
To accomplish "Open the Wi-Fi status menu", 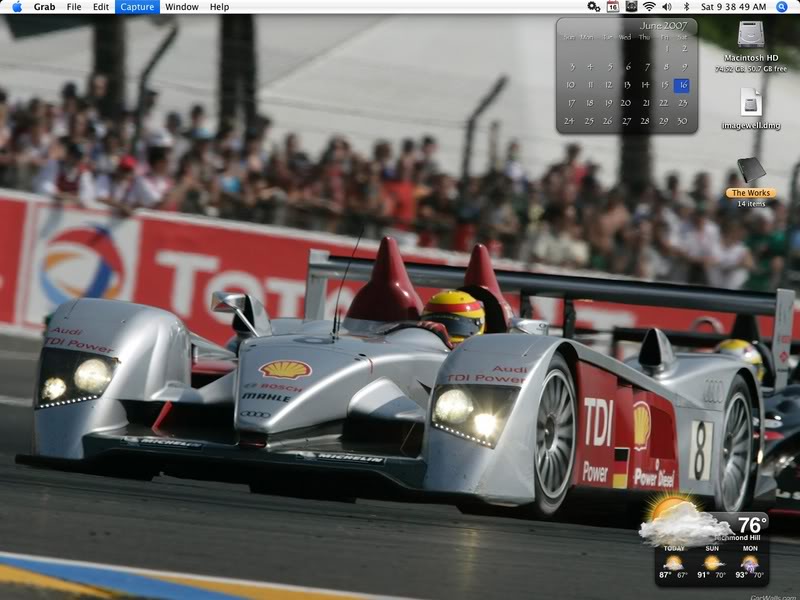I will tap(649, 7).
